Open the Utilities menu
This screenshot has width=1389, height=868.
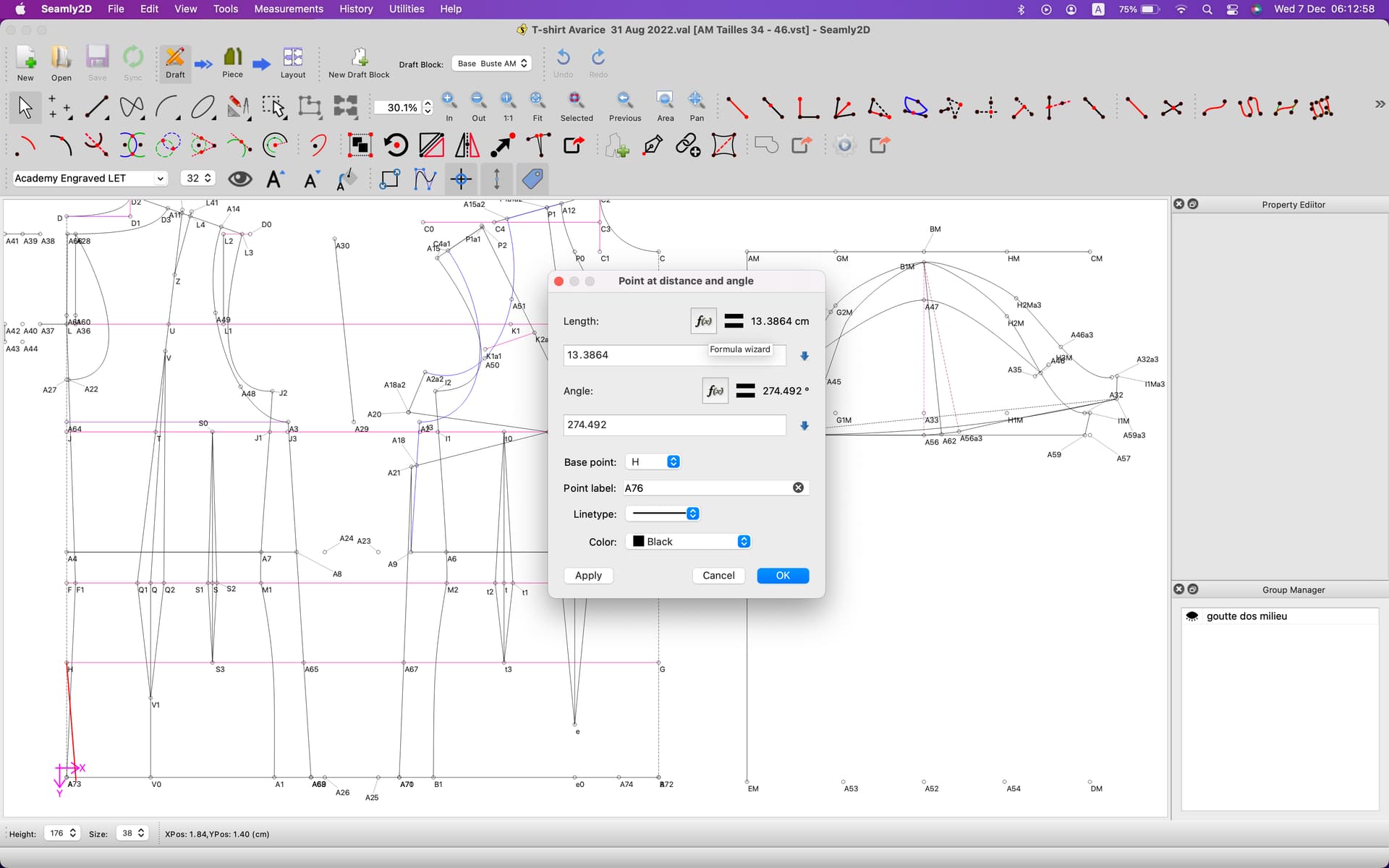click(406, 9)
